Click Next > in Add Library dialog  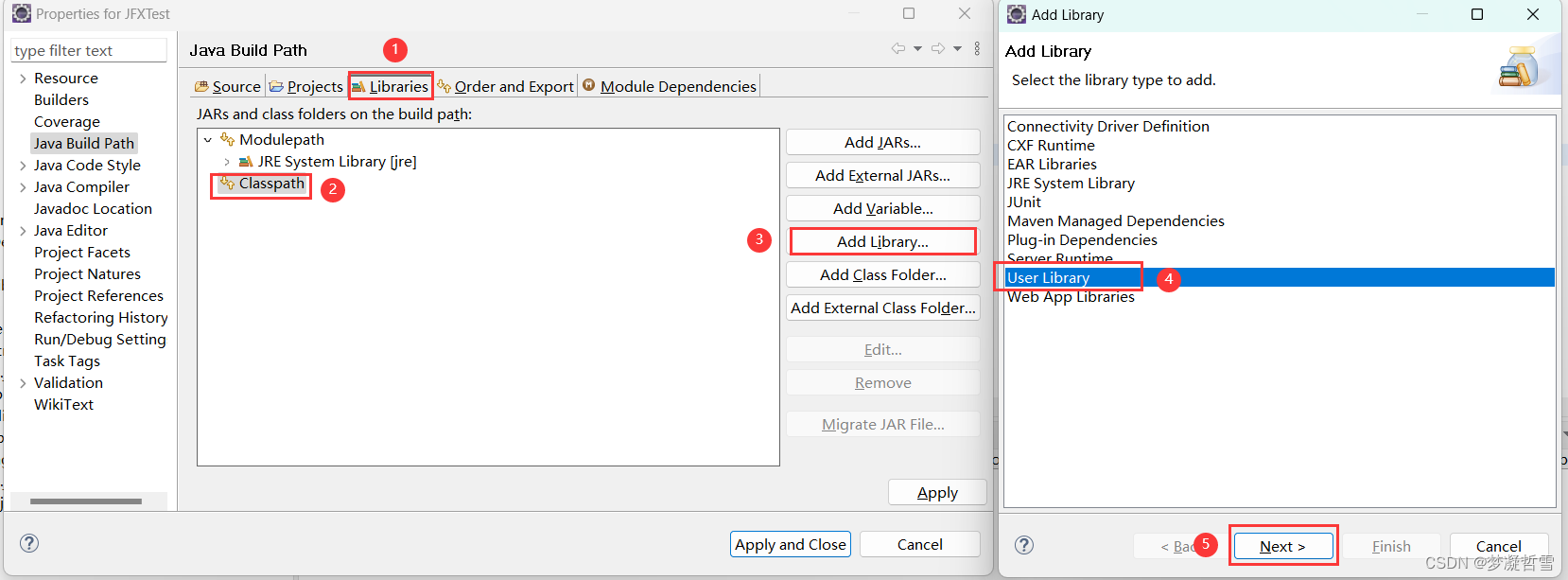(1283, 546)
